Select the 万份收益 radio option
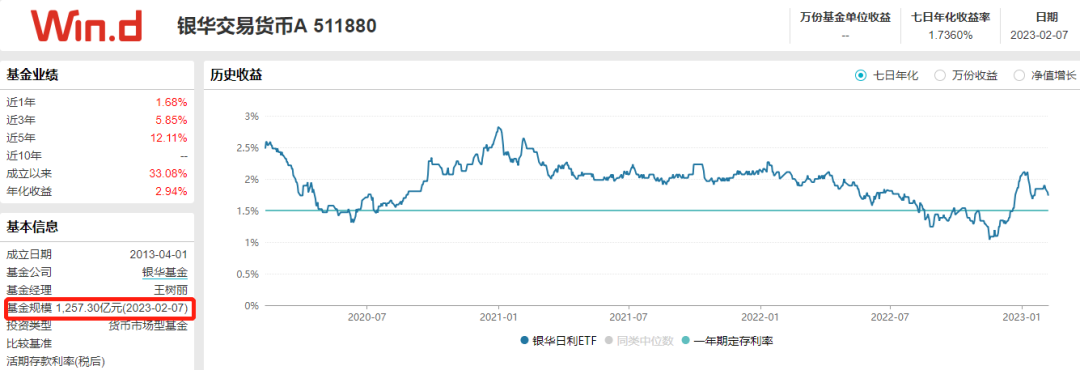Screen dimensions: 1080x370 click(x=939, y=76)
